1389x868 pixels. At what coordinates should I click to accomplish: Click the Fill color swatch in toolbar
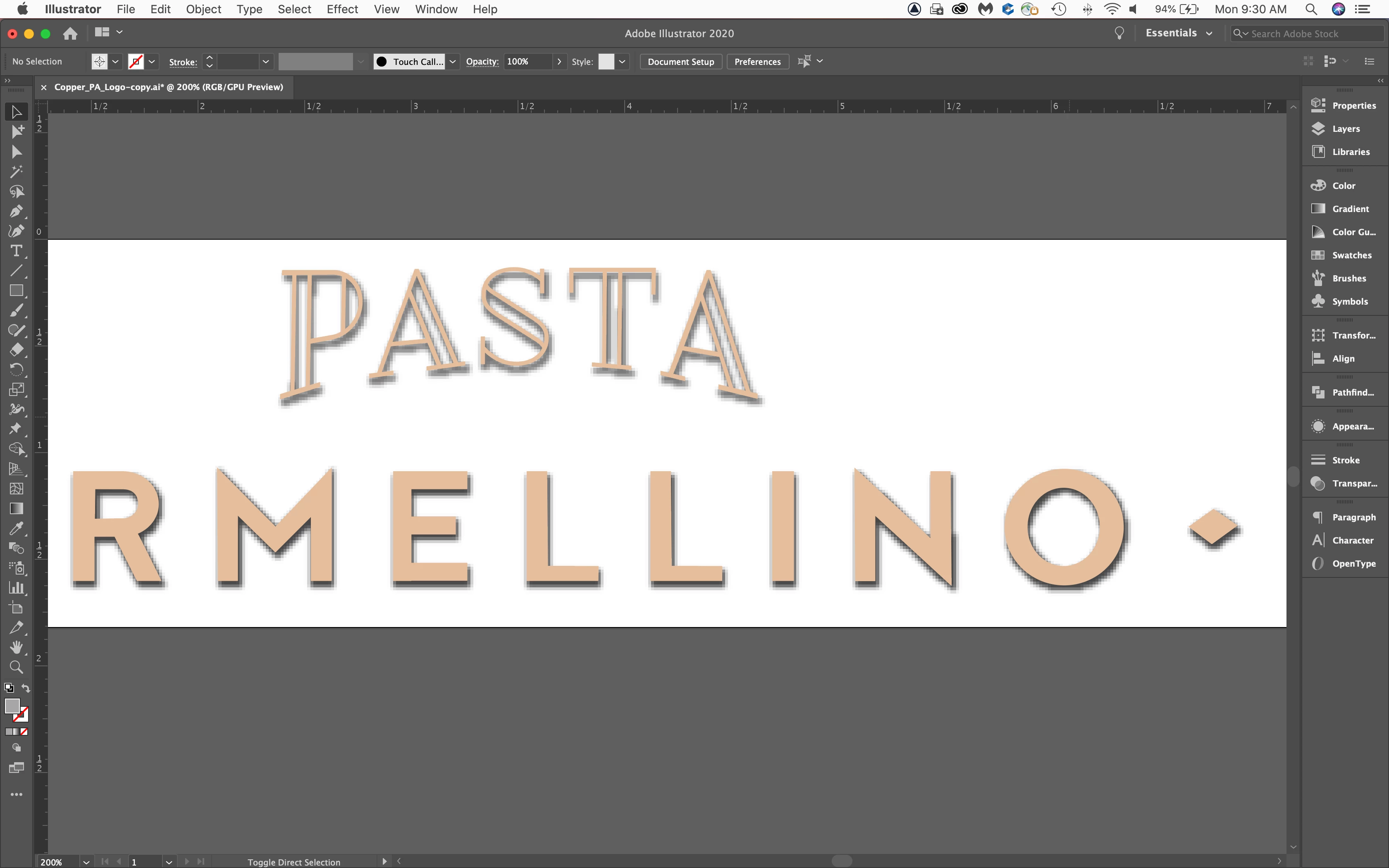point(12,706)
